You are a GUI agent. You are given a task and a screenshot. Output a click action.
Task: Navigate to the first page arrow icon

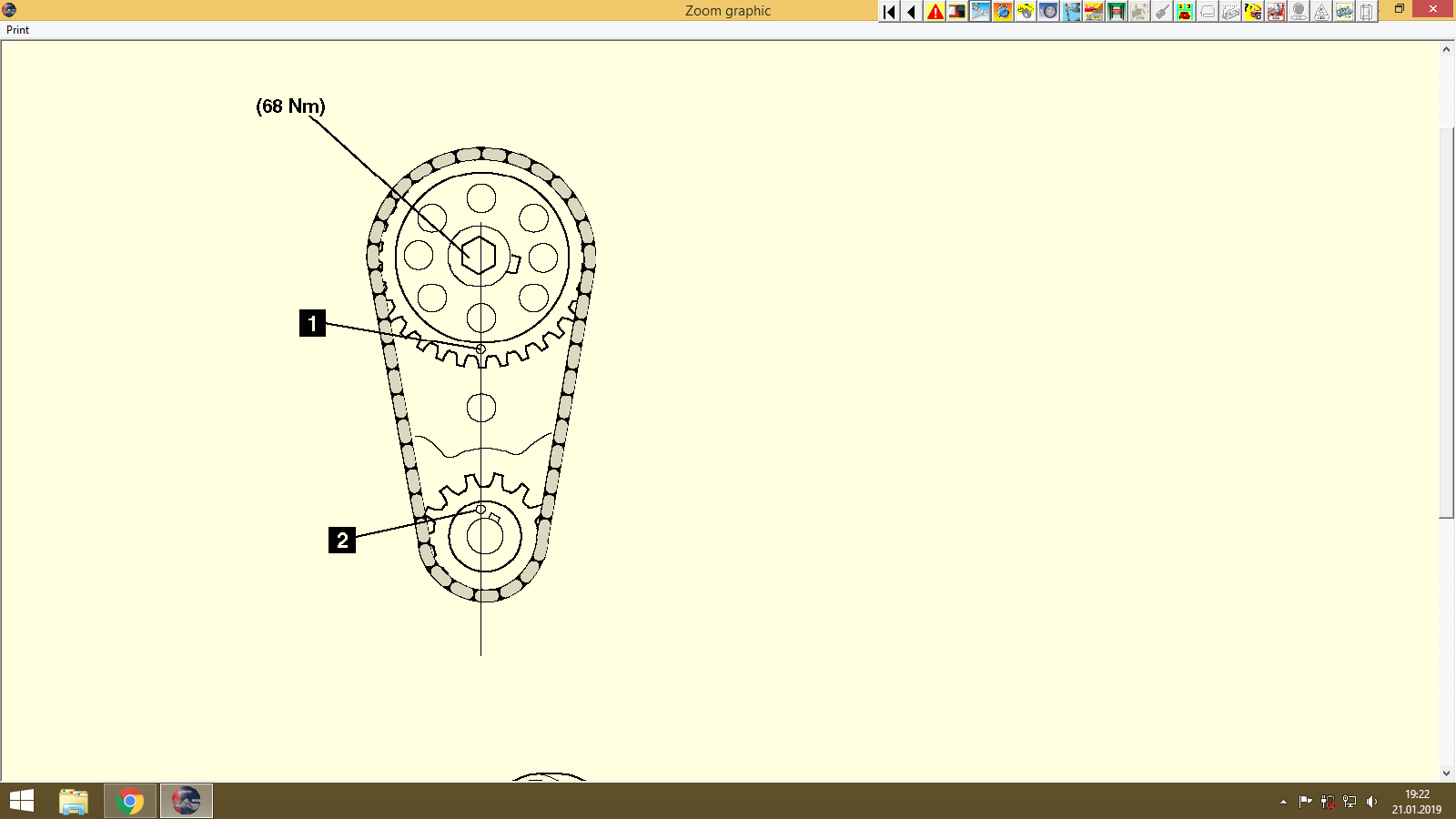click(x=889, y=12)
